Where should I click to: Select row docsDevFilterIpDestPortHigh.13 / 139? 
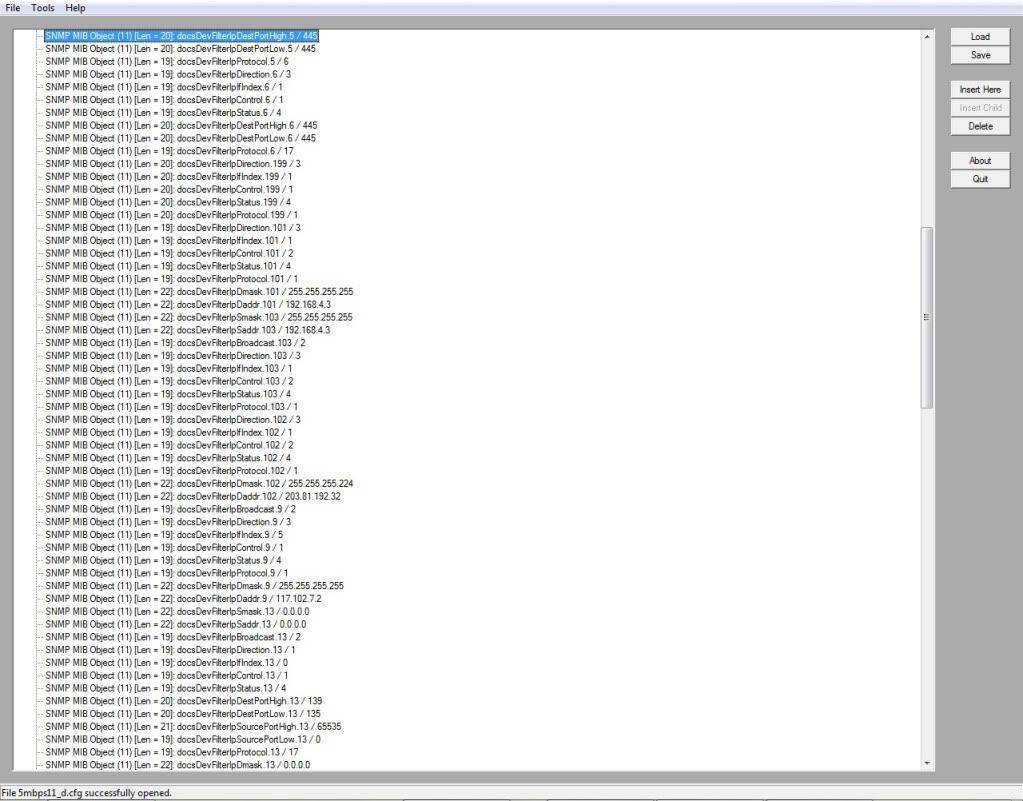click(183, 701)
